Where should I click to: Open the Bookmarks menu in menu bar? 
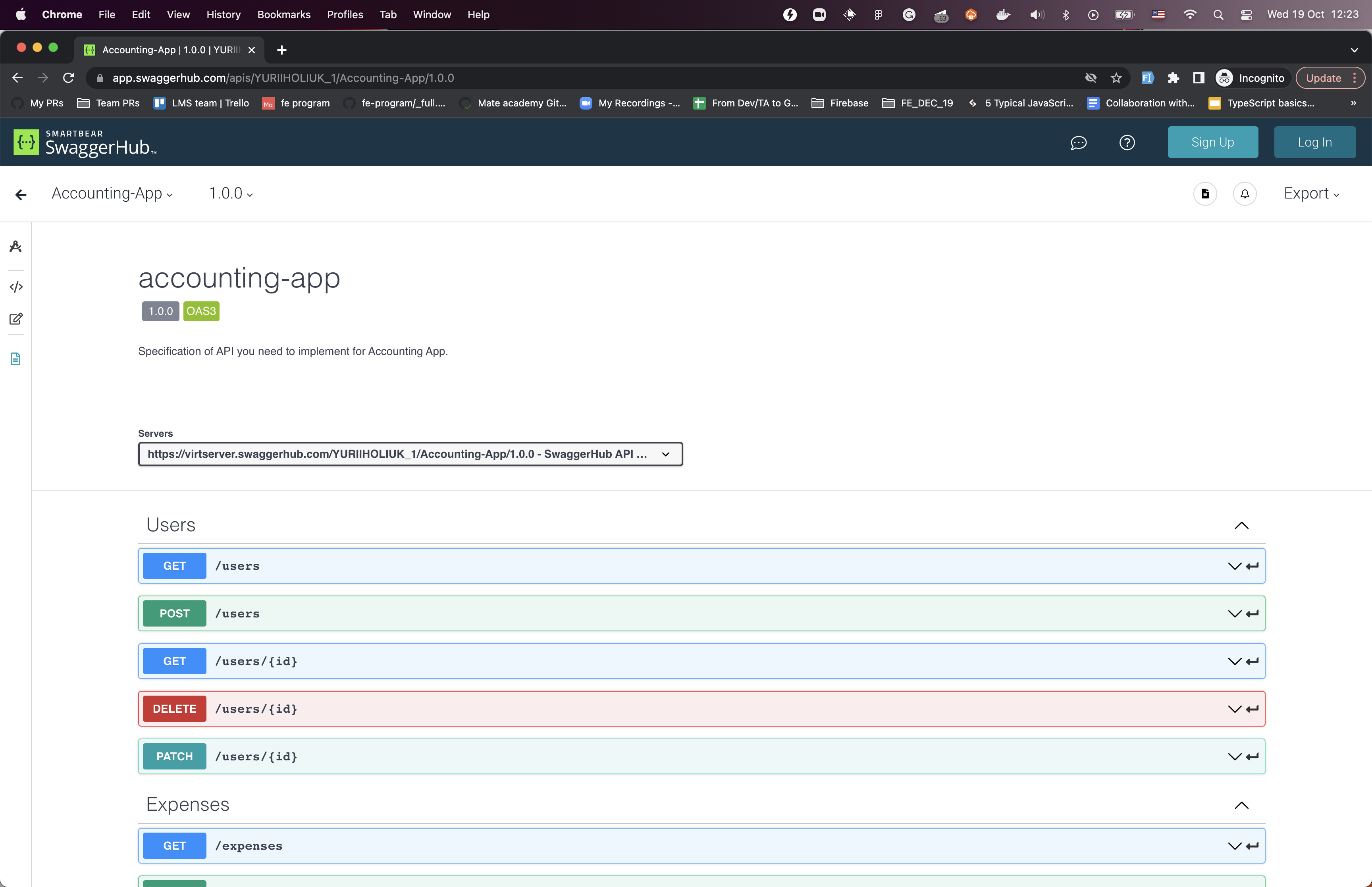(283, 14)
